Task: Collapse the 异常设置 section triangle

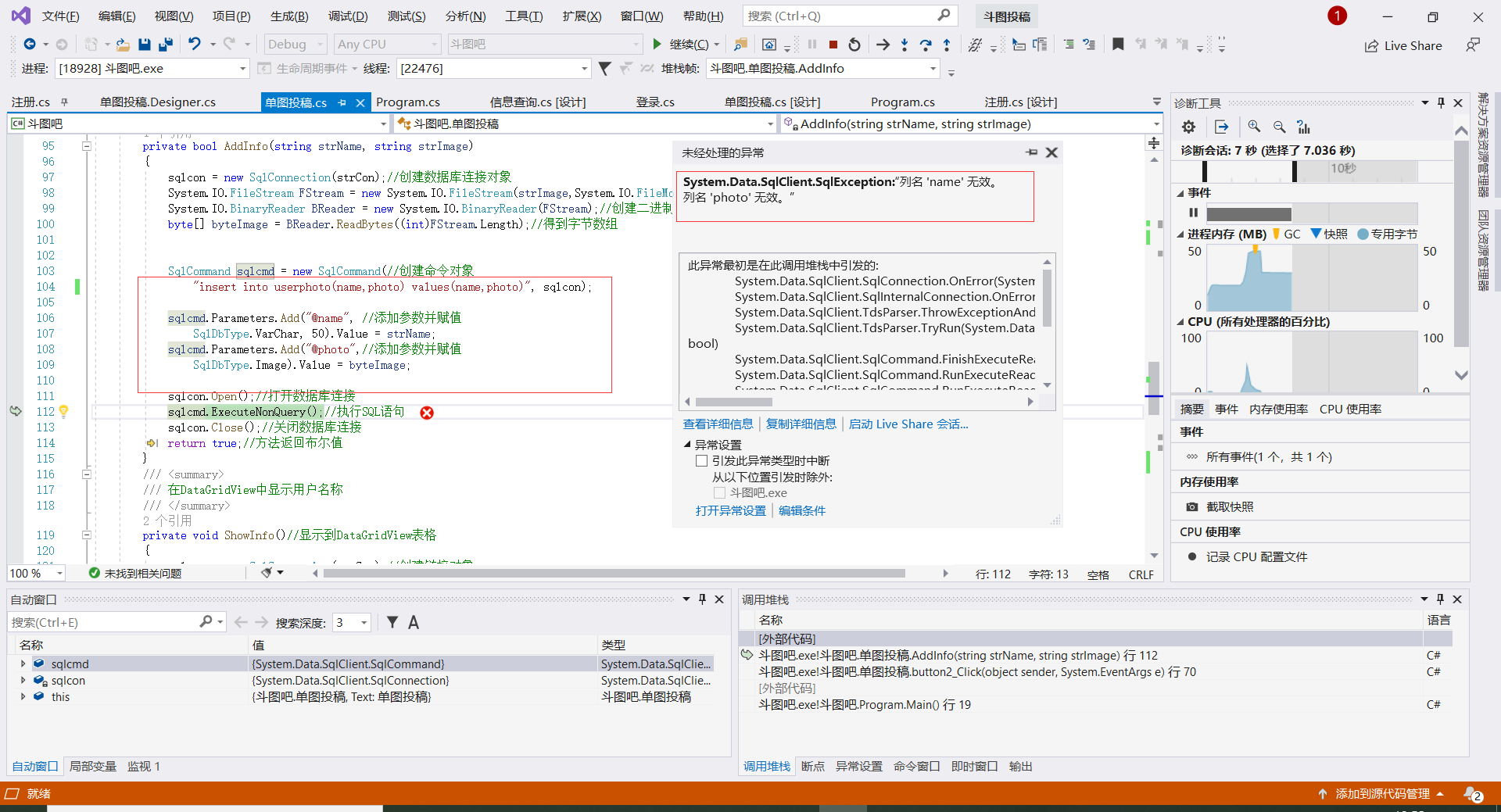Action: 687,444
